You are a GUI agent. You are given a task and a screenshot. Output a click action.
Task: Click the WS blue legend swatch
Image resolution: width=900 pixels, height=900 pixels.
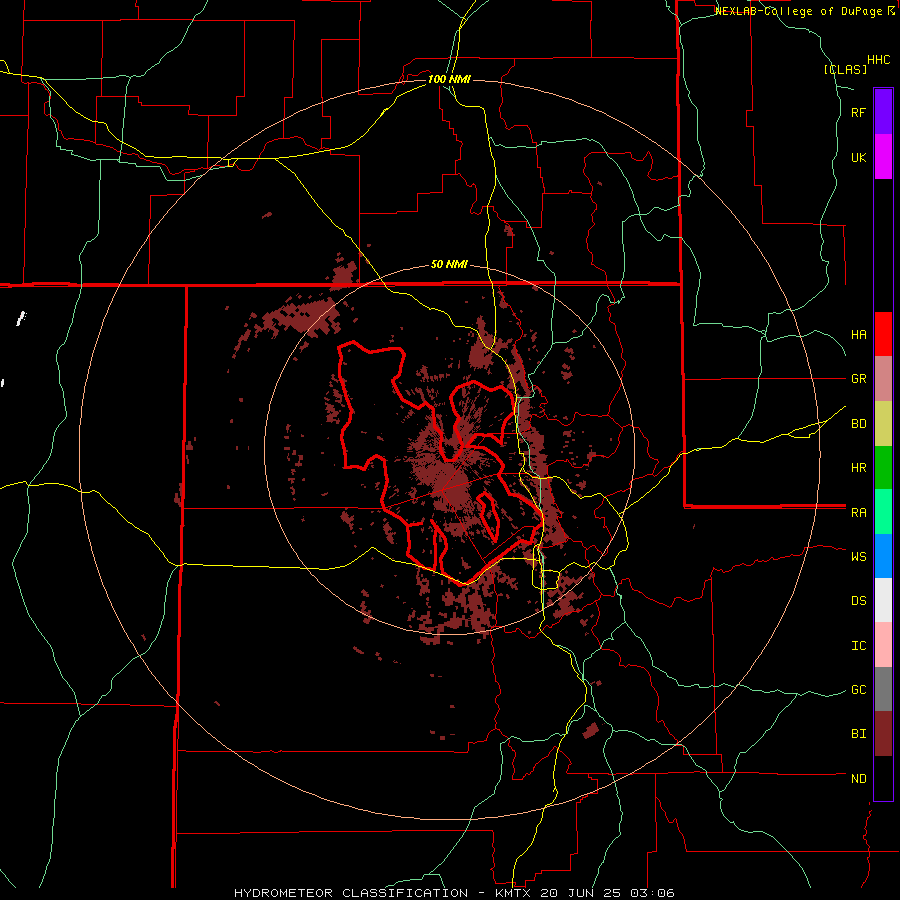[x=883, y=556]
